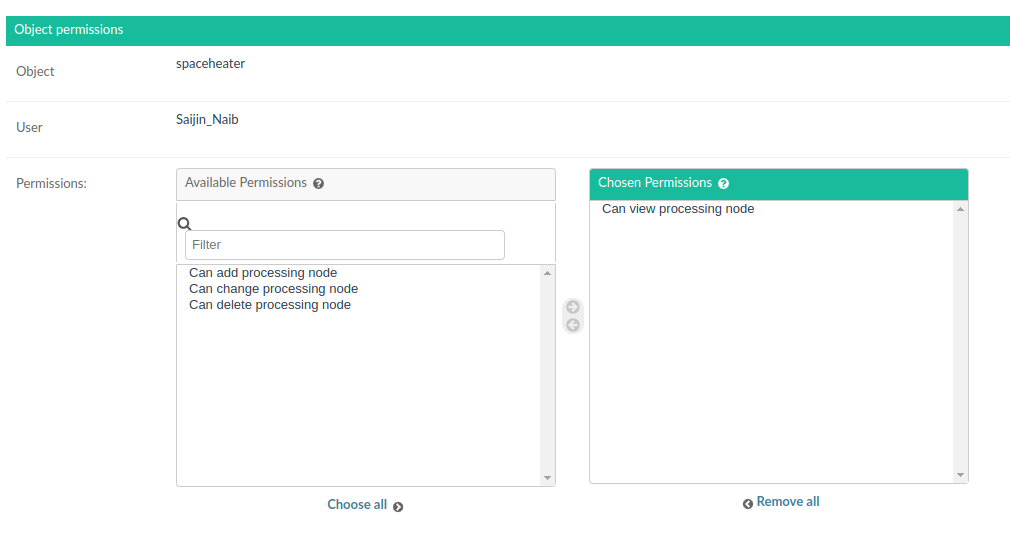
Task: Click the arrow icon next to Choose all
Action: click(x=398, y=507)
